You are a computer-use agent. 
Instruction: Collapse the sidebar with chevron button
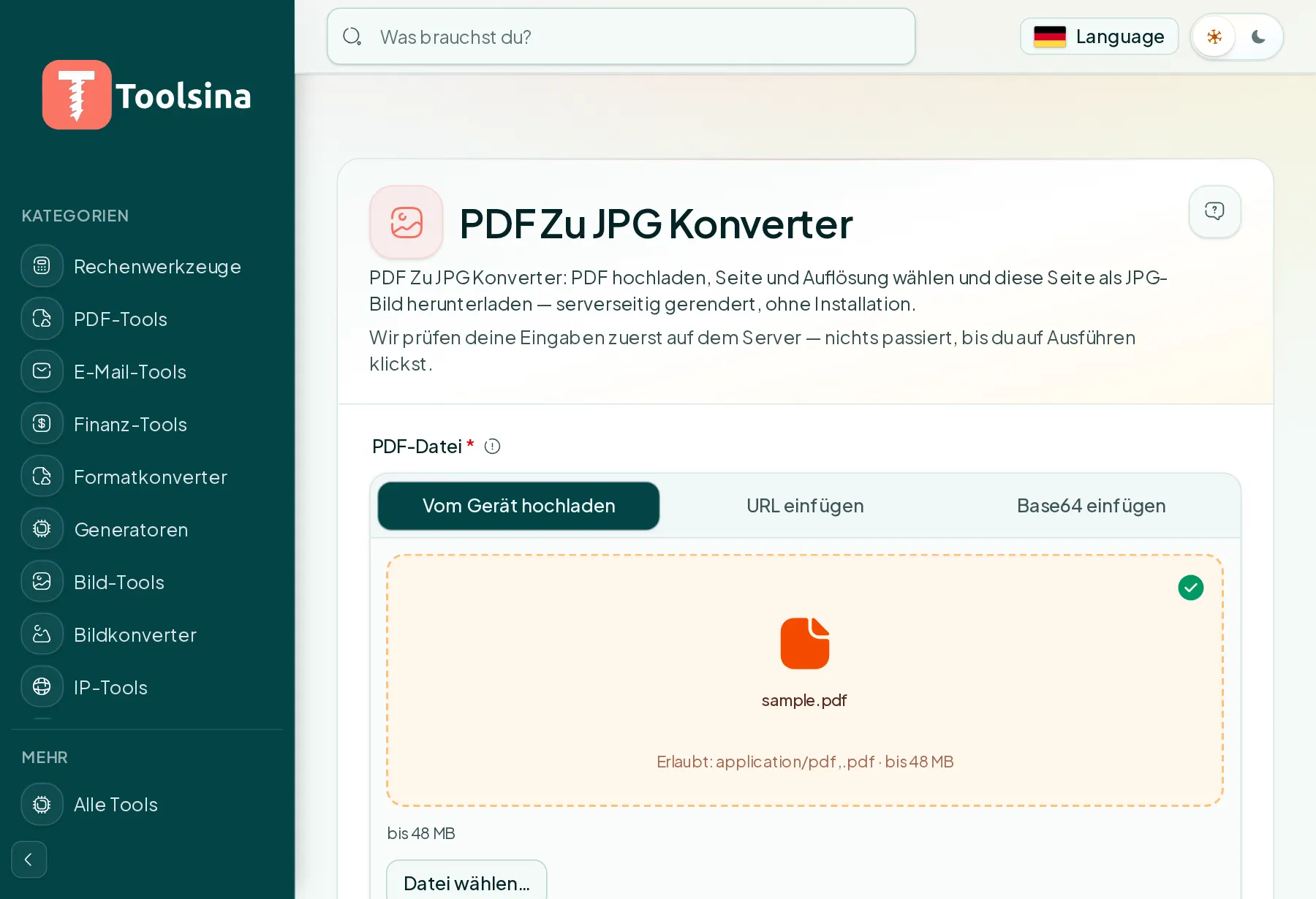click(x=29, y=860)
